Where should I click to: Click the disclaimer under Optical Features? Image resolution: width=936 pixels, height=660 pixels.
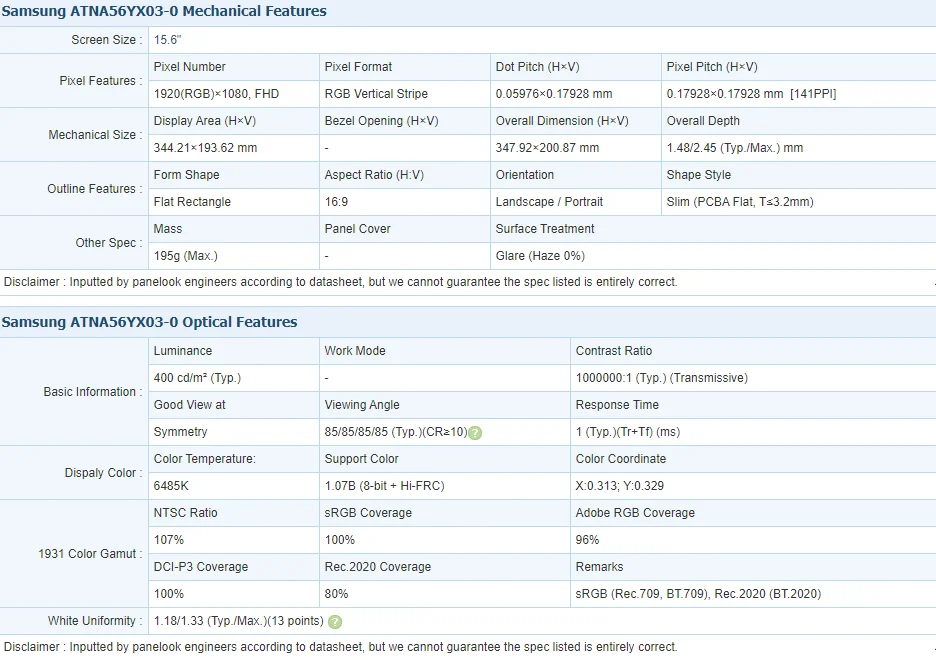coord(340,647)
